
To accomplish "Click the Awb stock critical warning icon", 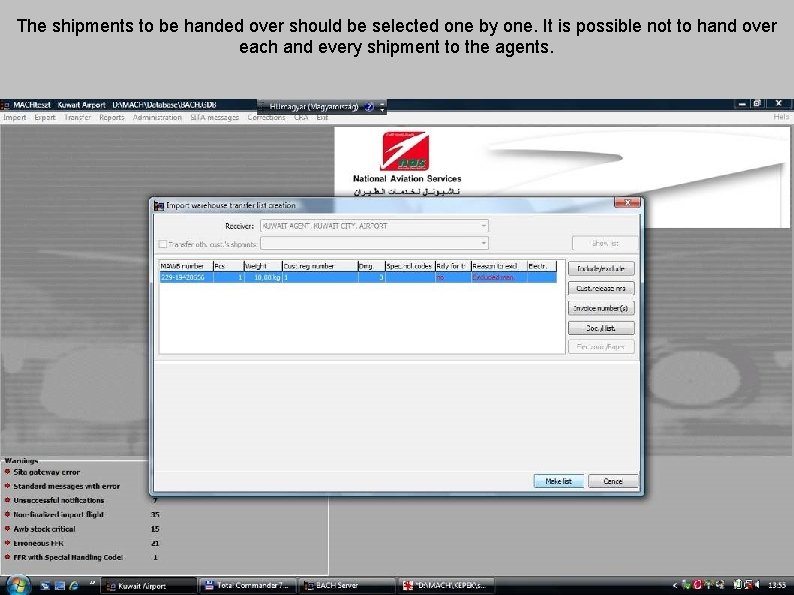I will tap(8, 529).
